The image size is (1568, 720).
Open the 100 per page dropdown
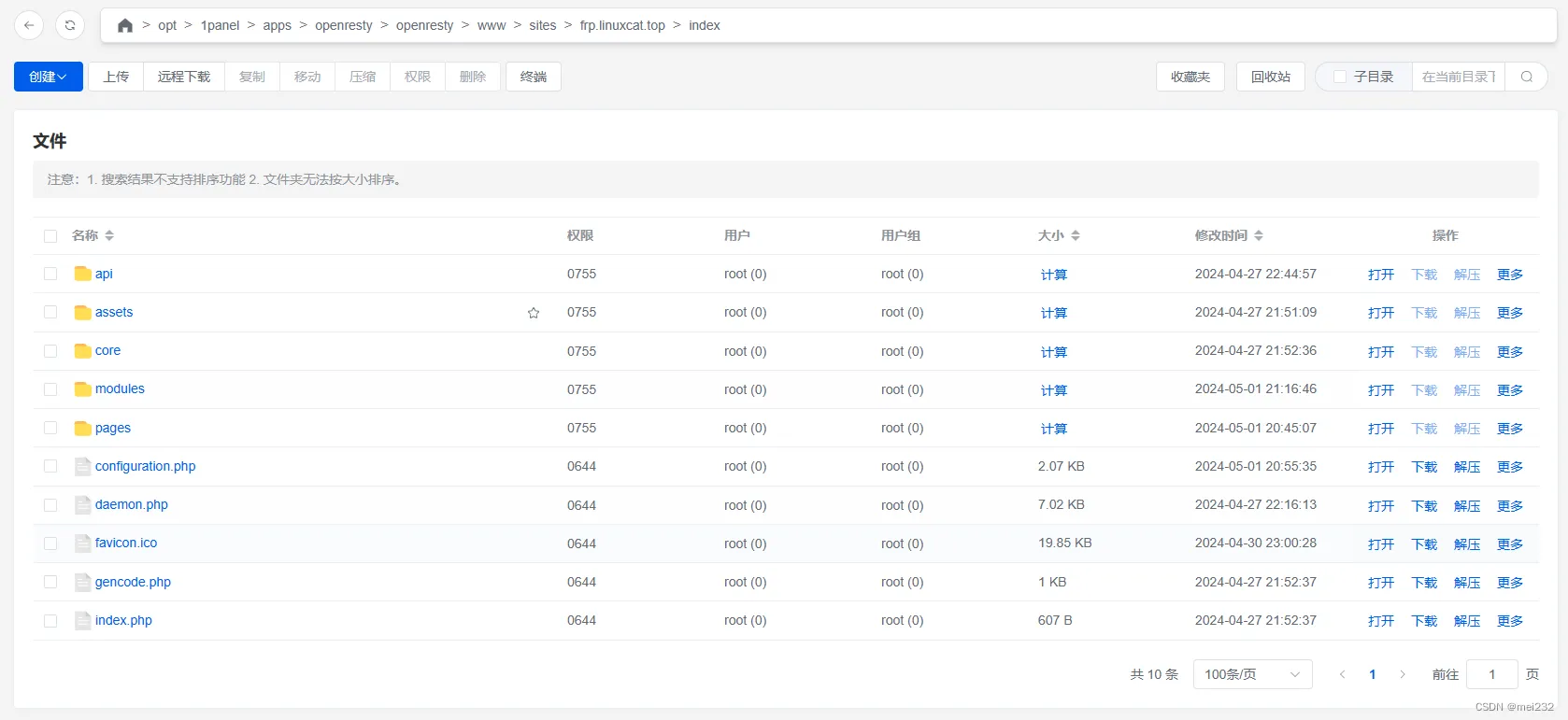[x=1251, y=674]
